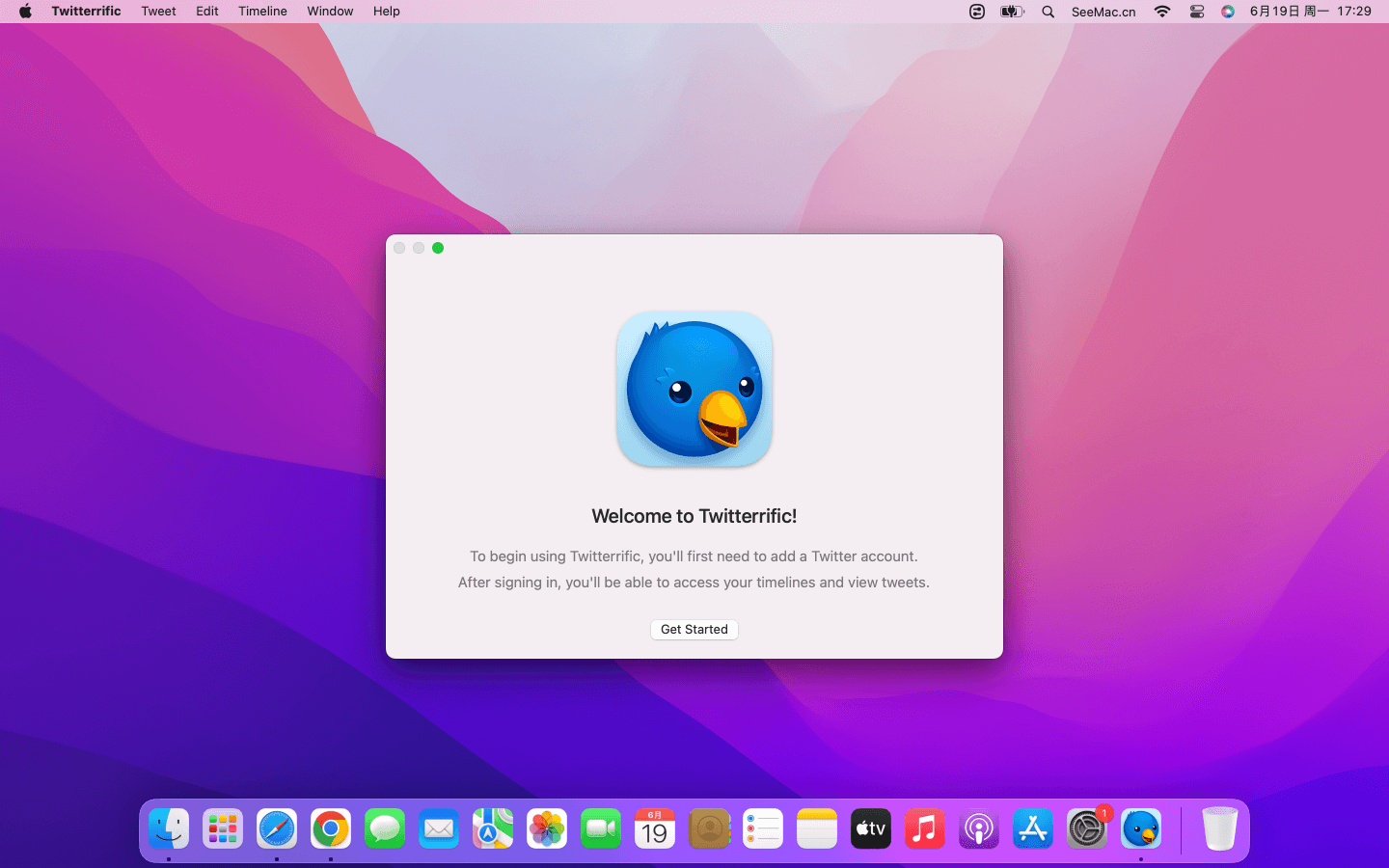
Task: Click the Spotlight search icon
Action: pos(1049,12)
